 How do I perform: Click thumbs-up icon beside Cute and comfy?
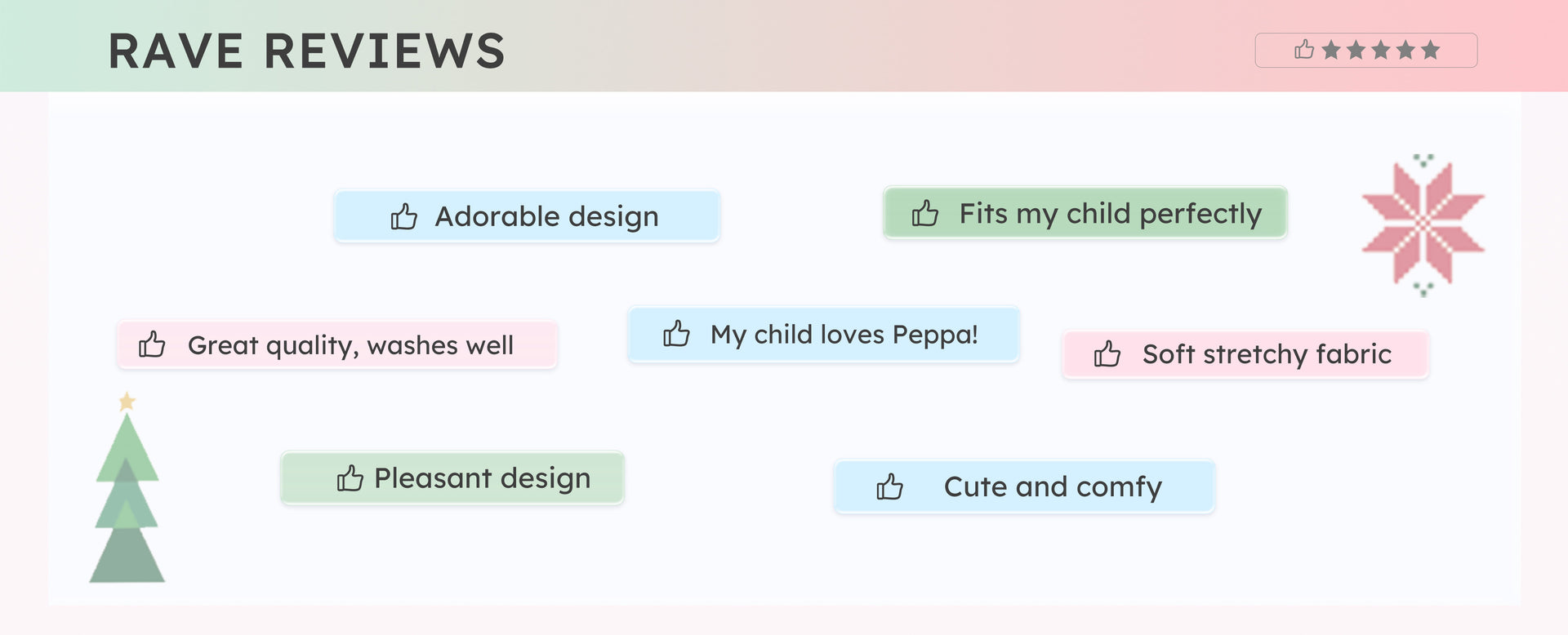click(889, 486)
